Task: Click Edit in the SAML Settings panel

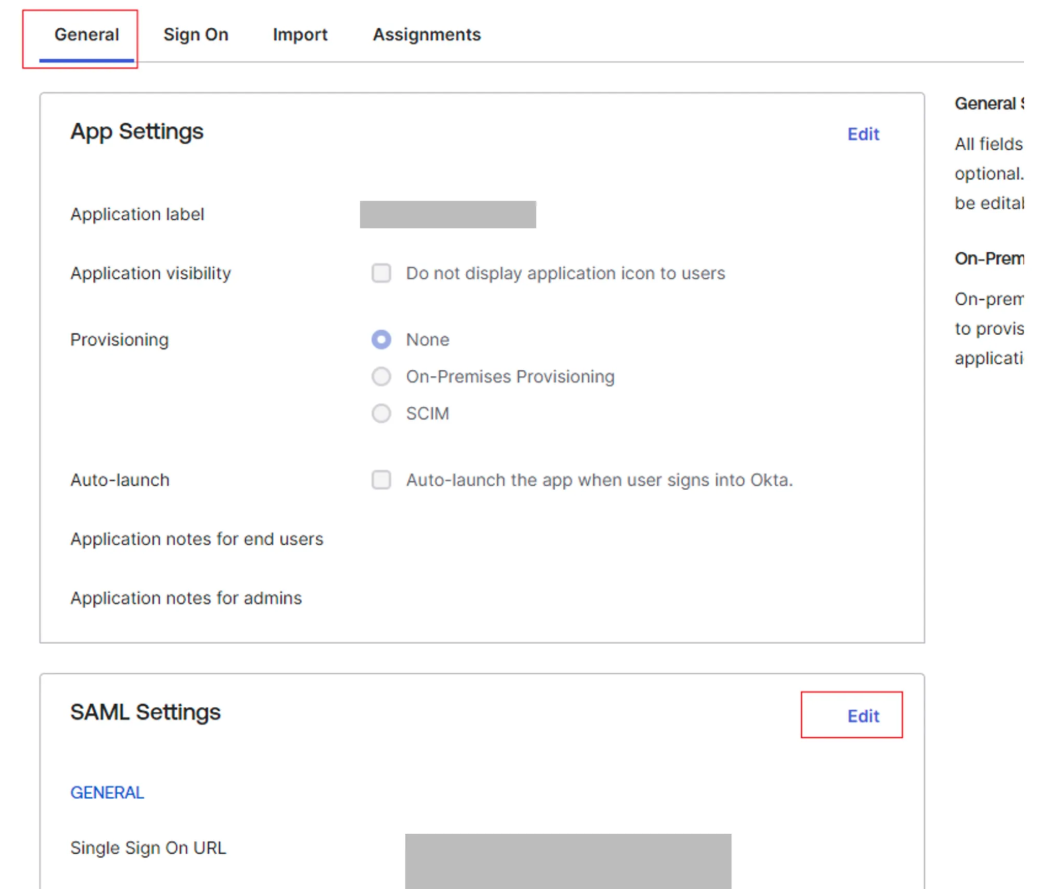Action: (862, 715)
